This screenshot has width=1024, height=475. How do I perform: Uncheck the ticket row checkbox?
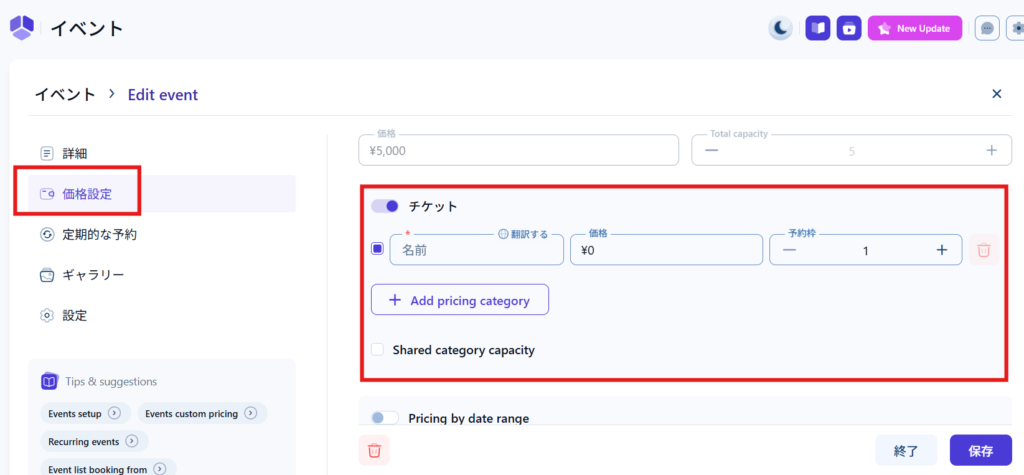(x=377, y=249)
